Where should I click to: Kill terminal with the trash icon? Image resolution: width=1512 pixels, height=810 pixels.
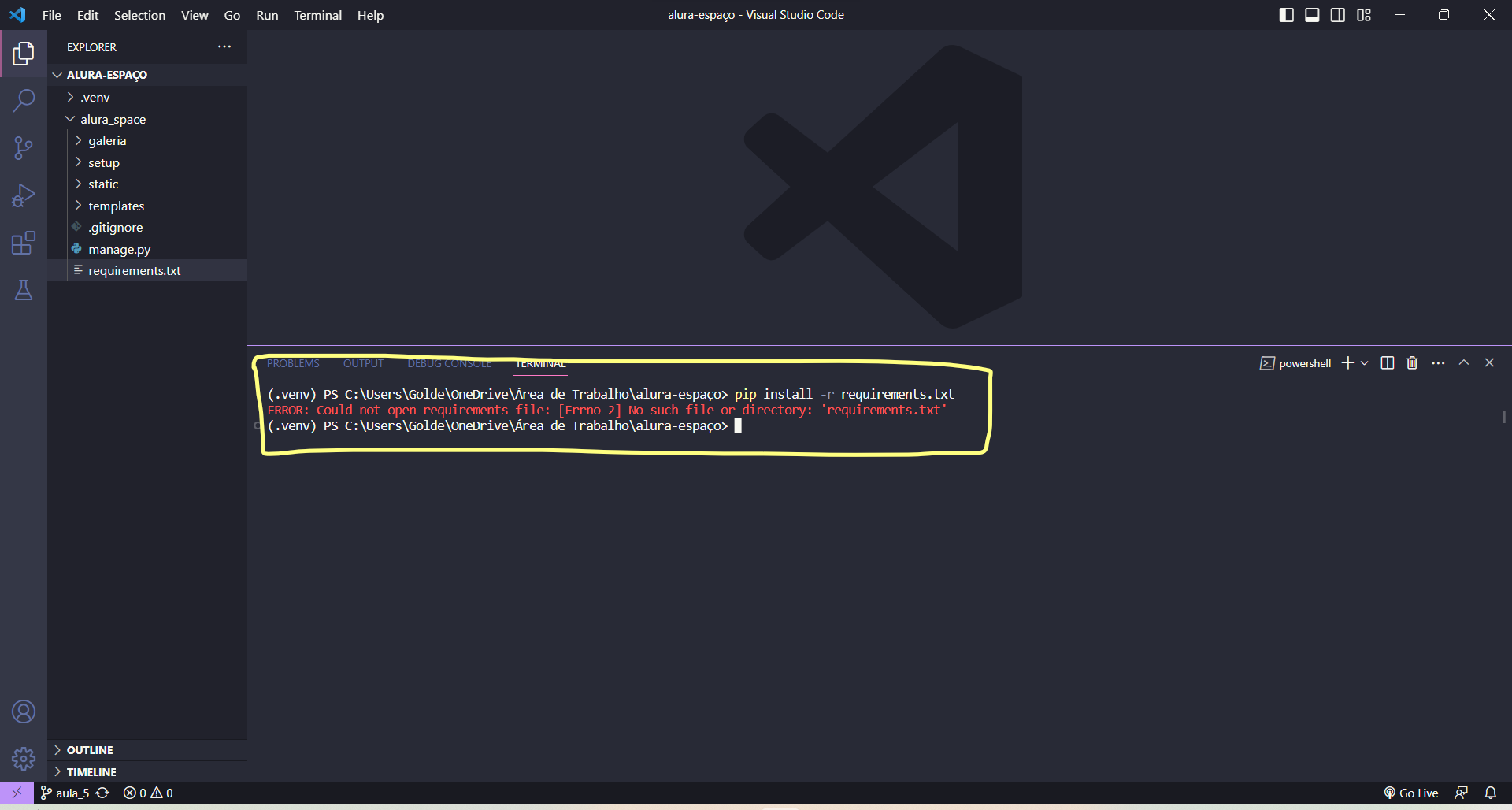click(1412, 363)
